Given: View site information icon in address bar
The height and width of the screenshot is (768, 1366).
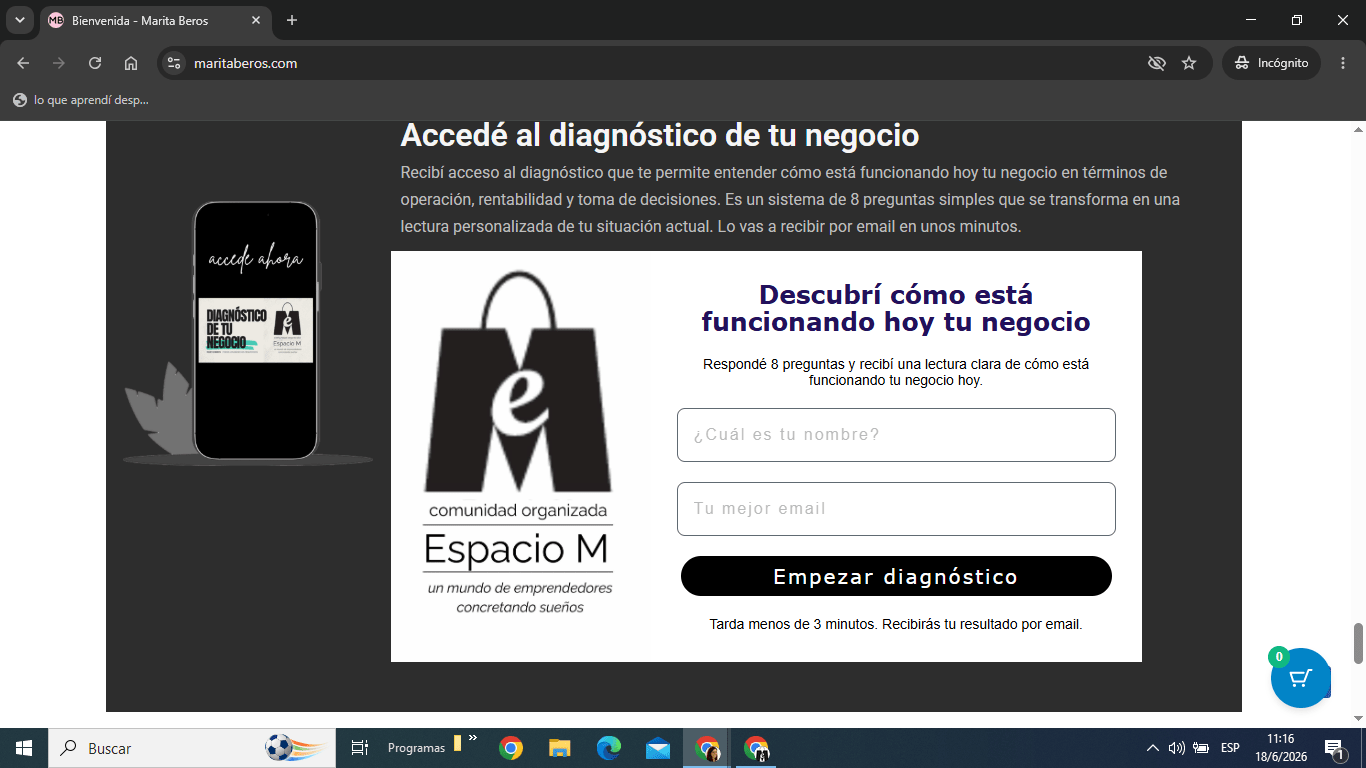Looking at the screenshot, I should click(x=174, y=63).
